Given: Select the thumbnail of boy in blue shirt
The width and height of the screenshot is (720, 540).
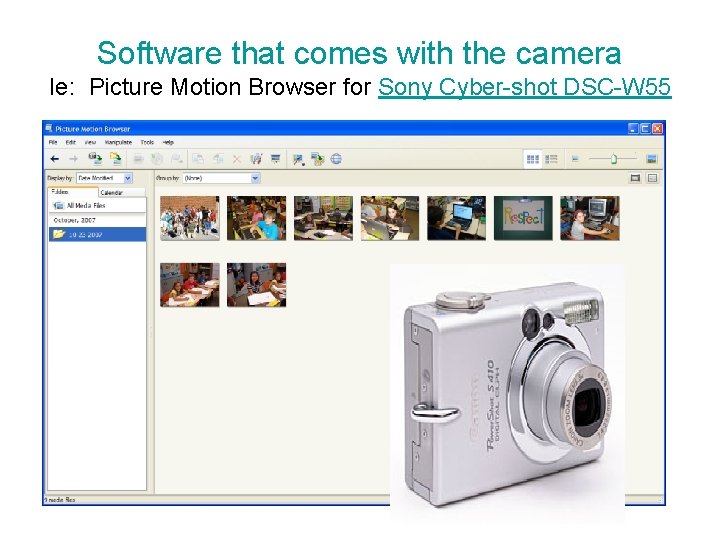Looking at the screenshot, I should (x=256, y=218).
